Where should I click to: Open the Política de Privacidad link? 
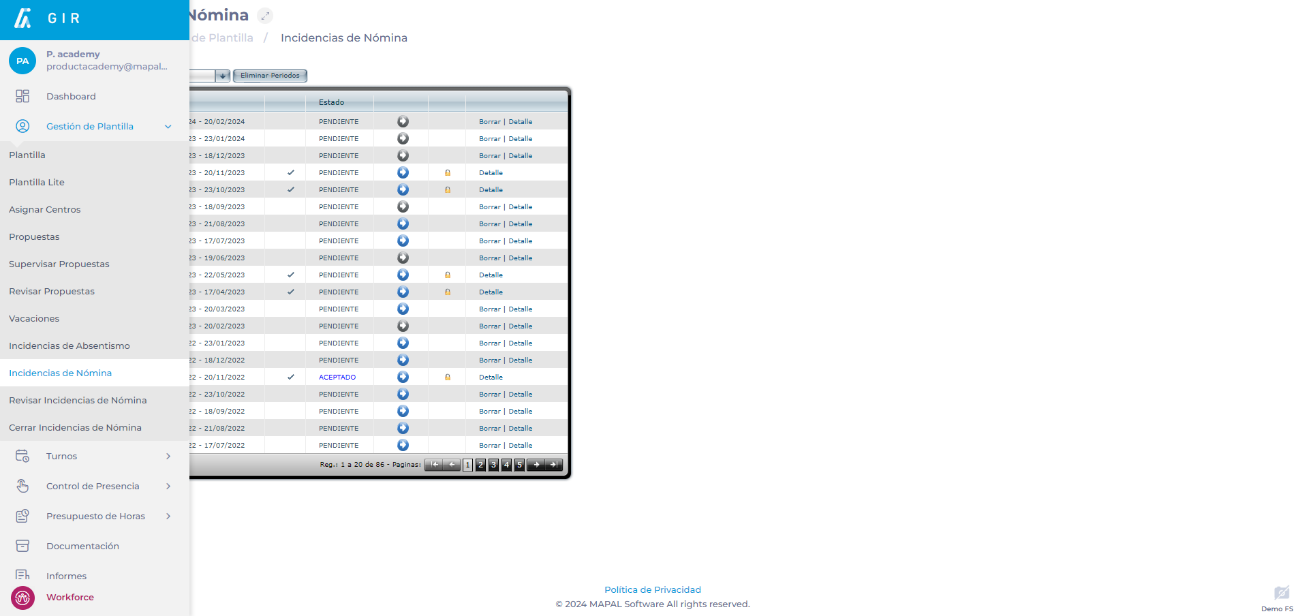point(652,590)
